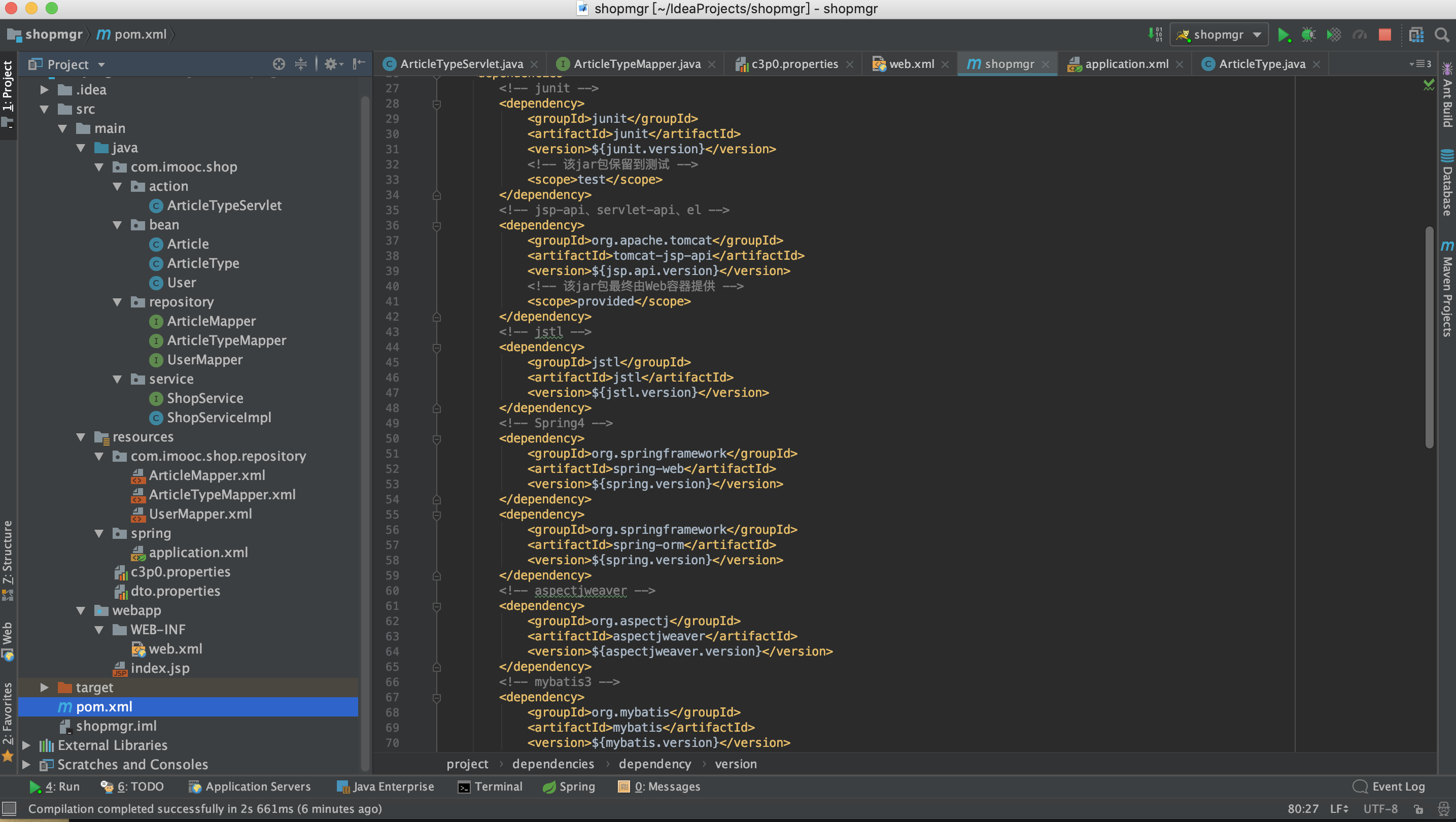This screenshot has width=1456, height=822.
Task: Select ShopServiceImpl in project tree
Action: click(x=219, y=418)
